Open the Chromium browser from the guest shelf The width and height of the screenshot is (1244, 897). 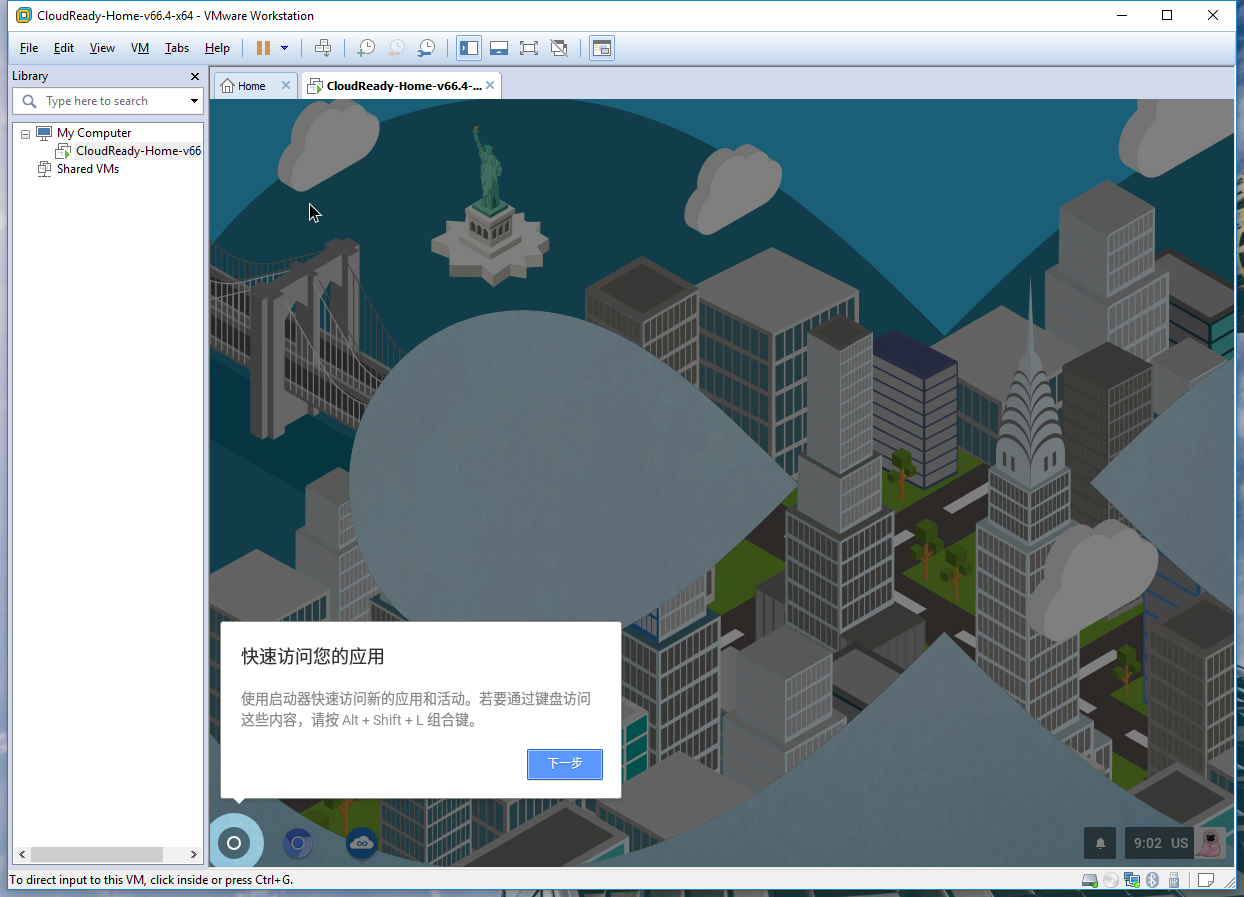pyautogui.click(x=297, y=843)
